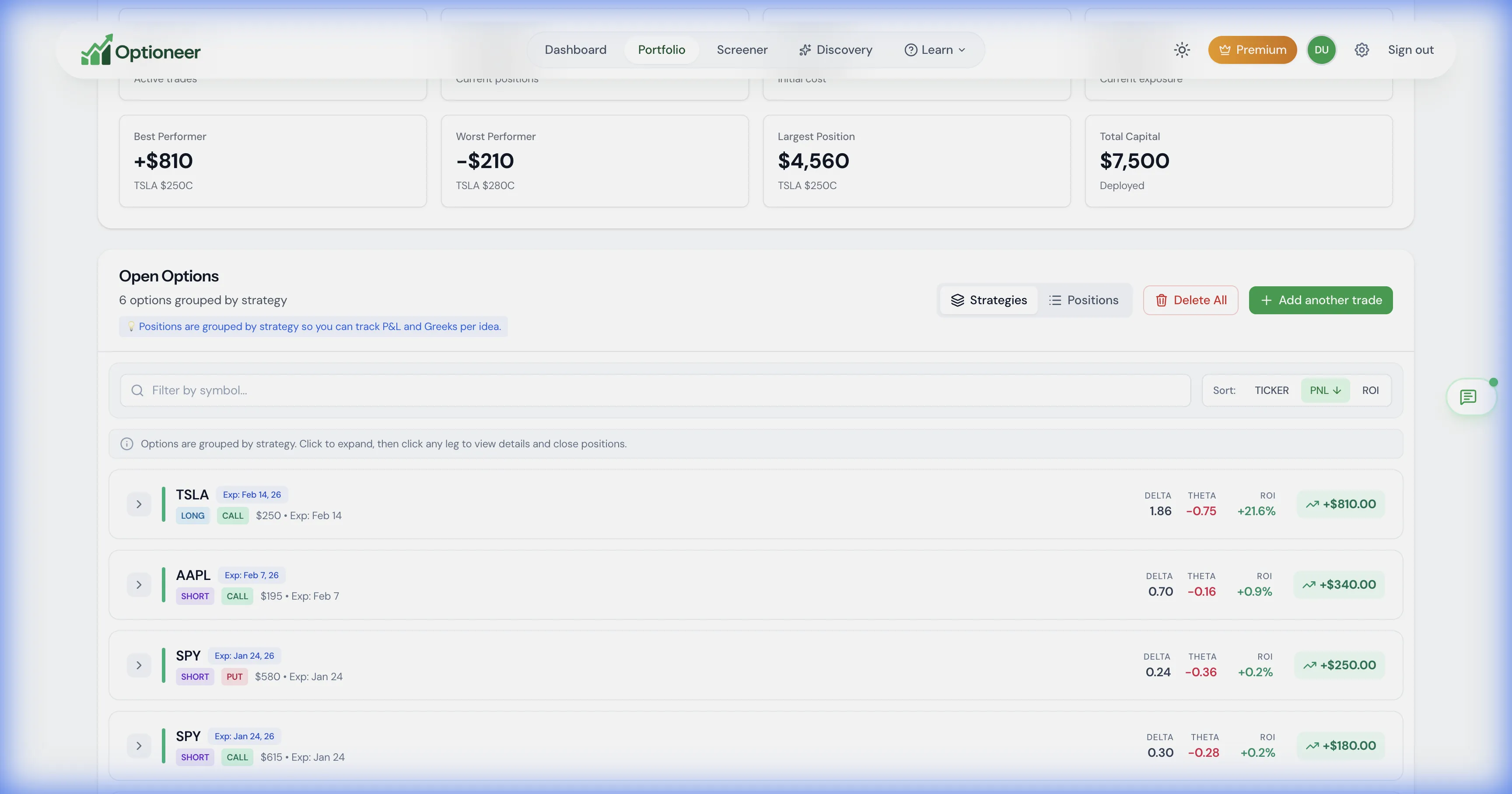Image resolution: width=1512 pixels, height=794 pixels.
Task: Click the +$250.00 PNL badge for SPY put
Action: pyautogui.click(x=1340, y=665)
